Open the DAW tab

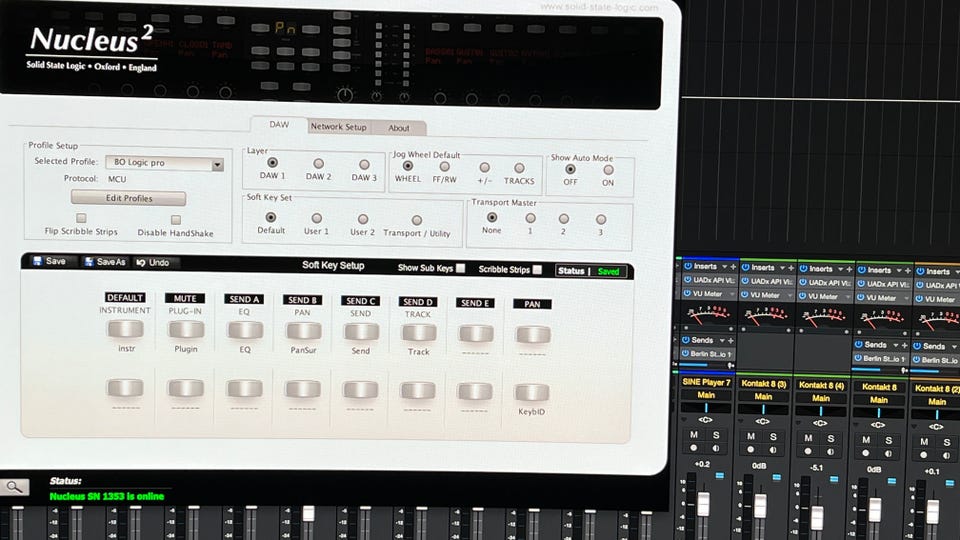[279, 124]
